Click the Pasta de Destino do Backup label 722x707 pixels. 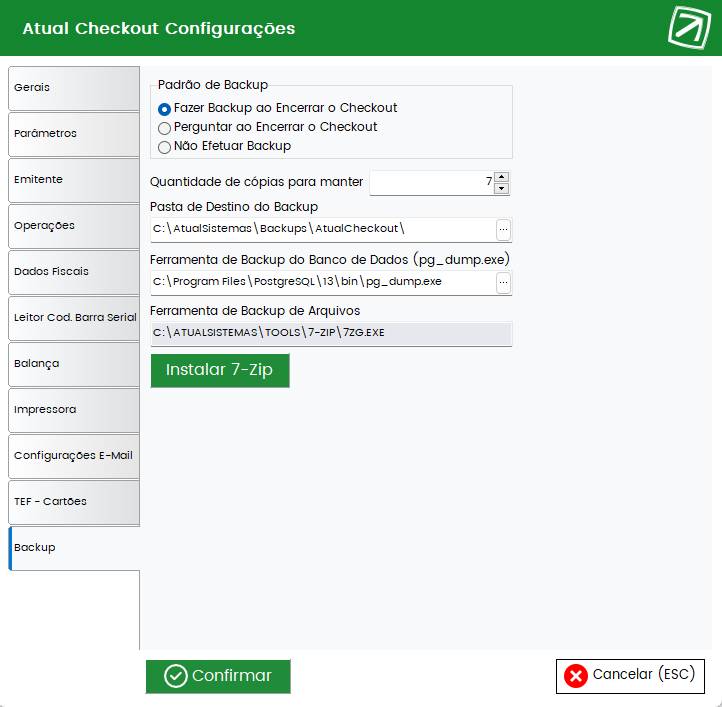(x=234, y=207)
